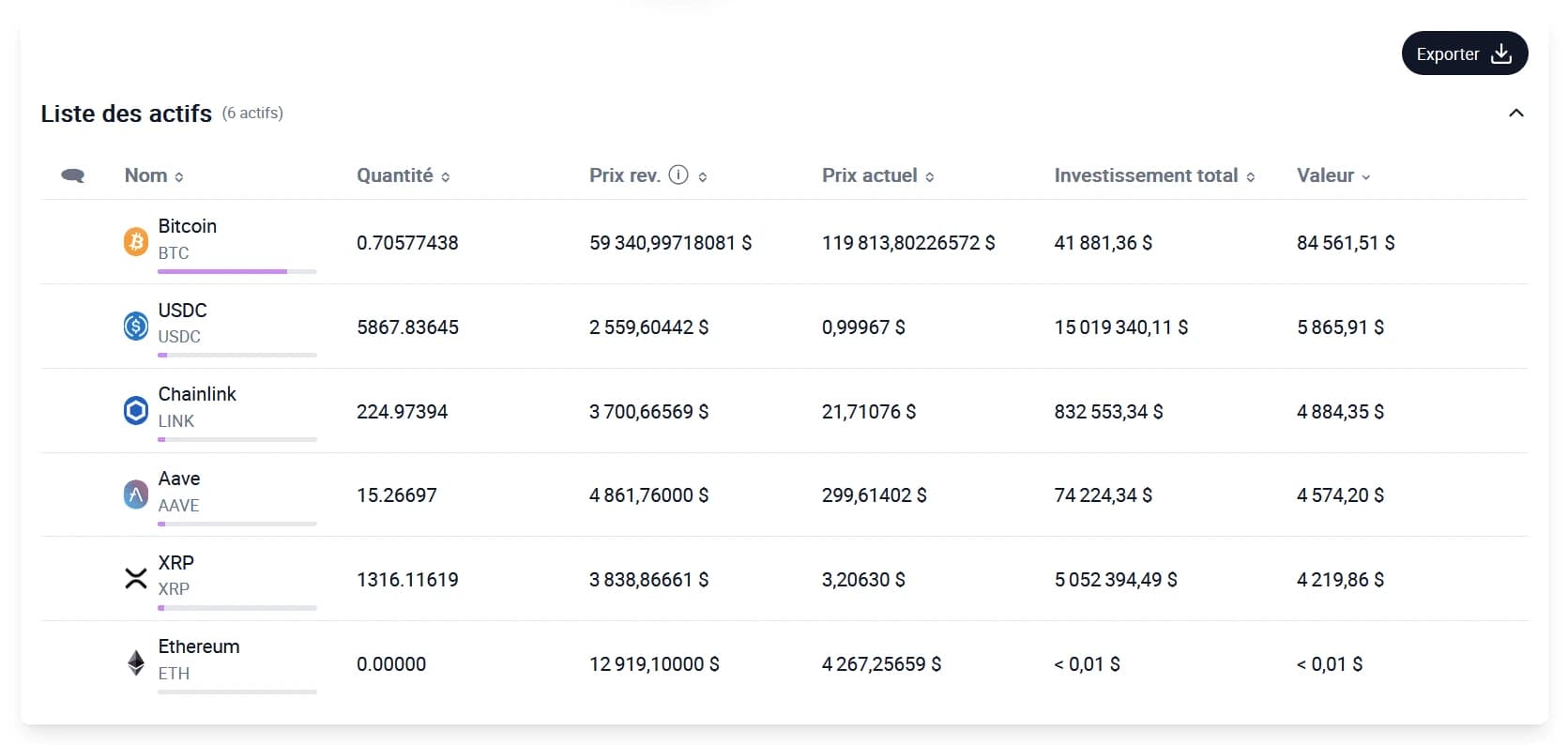
Task: Select Aave current price 299,61402 $
Action: coord(875,495)
